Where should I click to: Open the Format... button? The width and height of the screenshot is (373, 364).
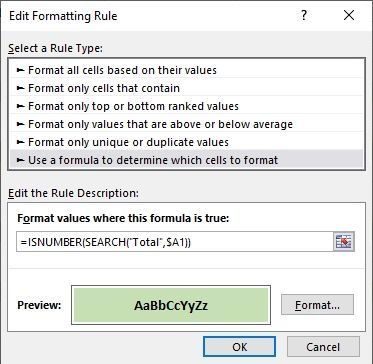coord(317,305)
